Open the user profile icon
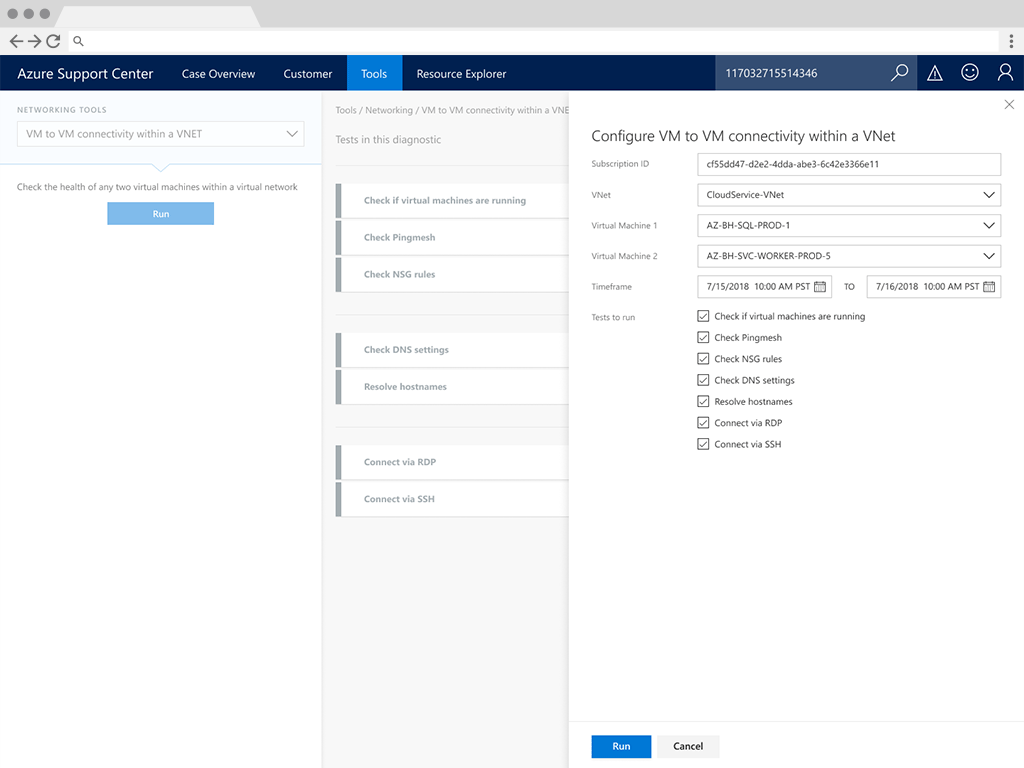 click(1005, 72)
